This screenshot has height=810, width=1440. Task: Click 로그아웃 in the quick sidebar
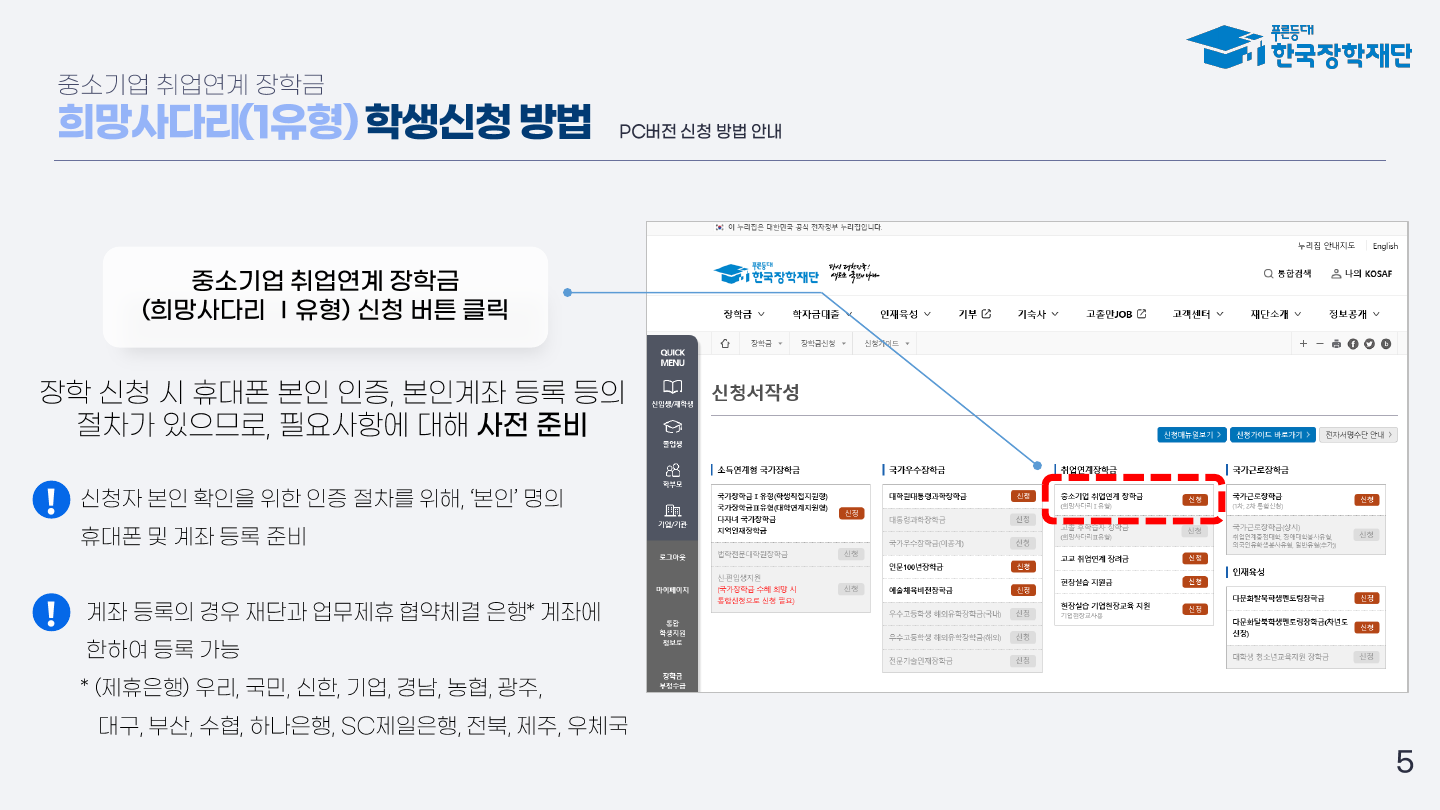pyautogui.click(x=673, y=557)
